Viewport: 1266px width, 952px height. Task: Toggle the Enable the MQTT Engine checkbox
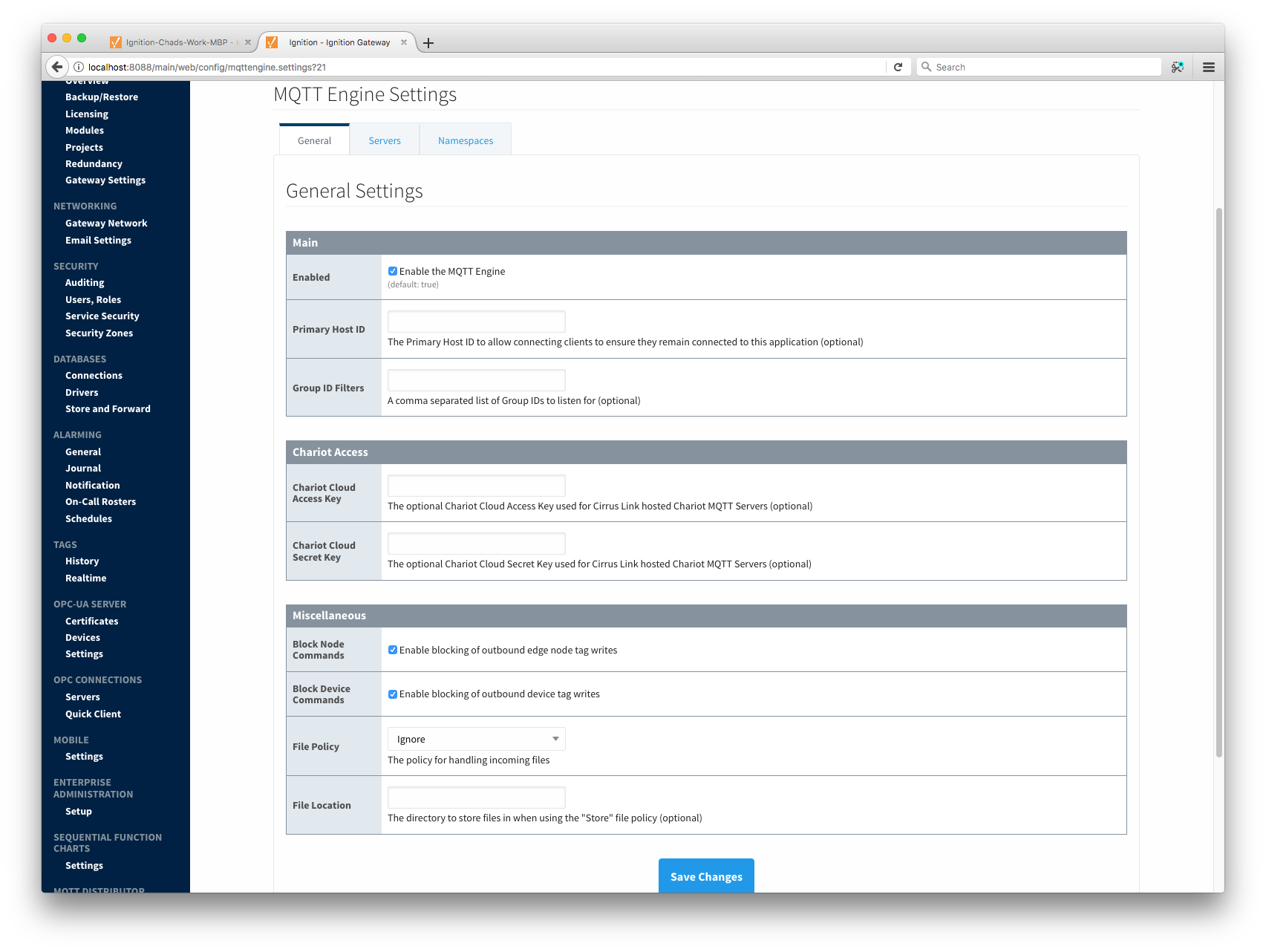coord(393,271)
